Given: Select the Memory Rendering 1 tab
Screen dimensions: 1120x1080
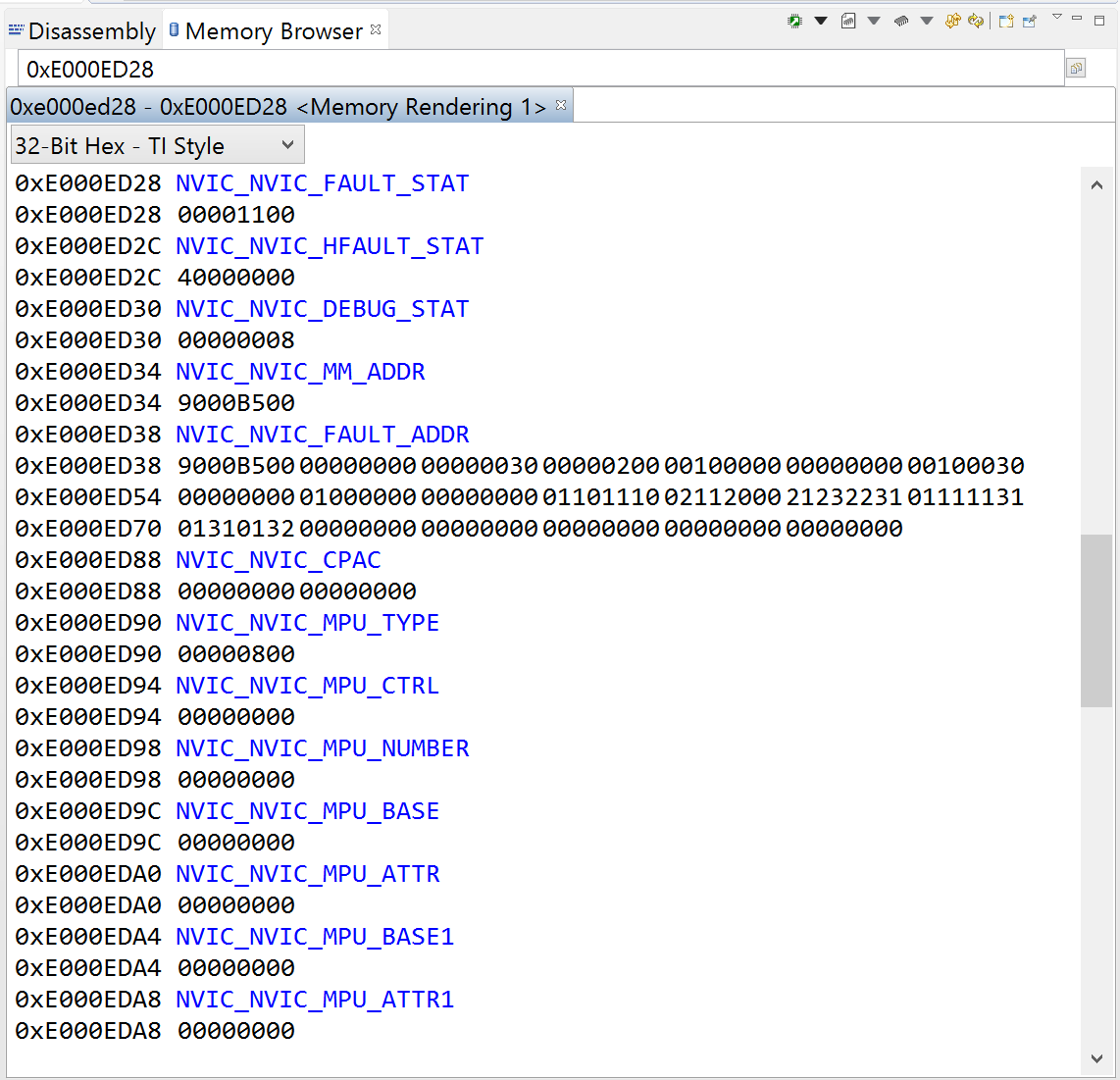Looking at the screenshot, I should [x=278, y=107].
